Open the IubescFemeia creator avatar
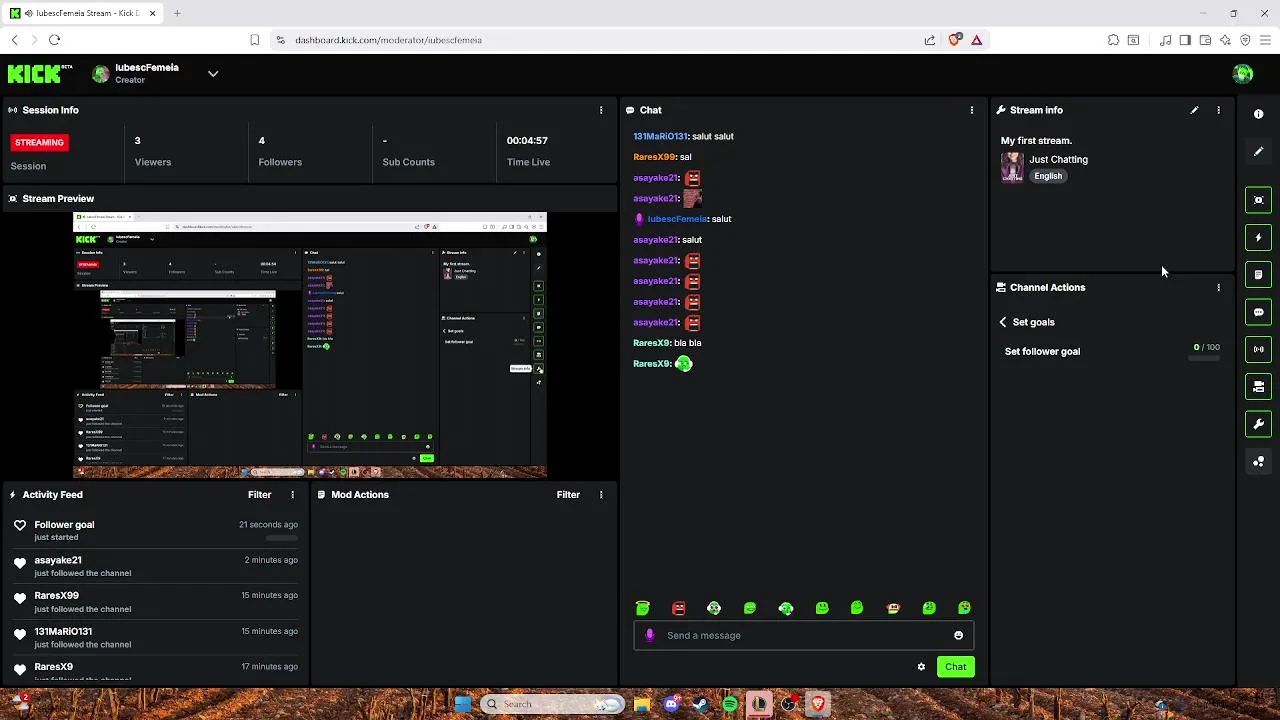Screen dimensions: 1280x720 [x=100, y=74]
